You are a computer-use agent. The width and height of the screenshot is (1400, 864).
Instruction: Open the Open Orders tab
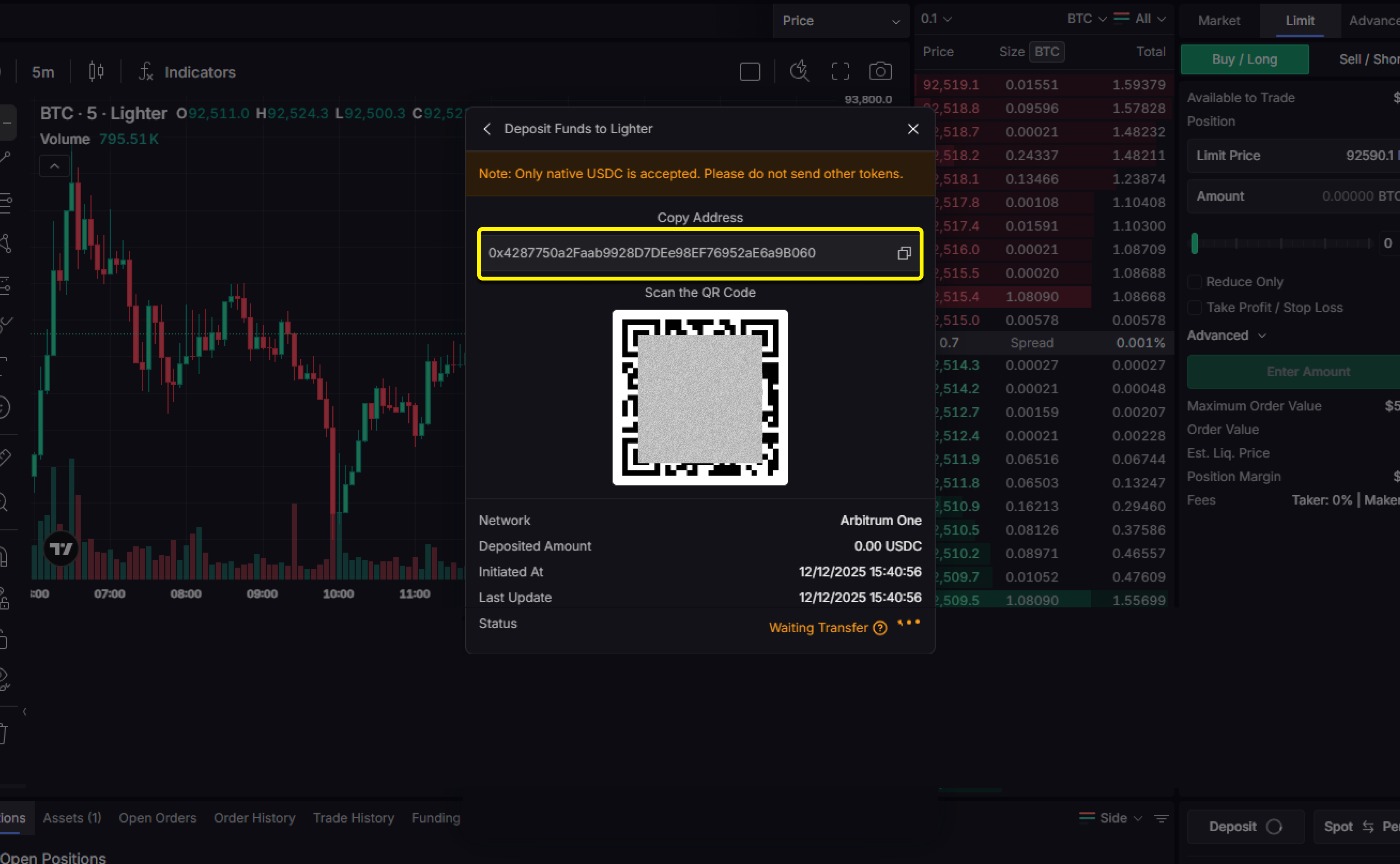158,818
